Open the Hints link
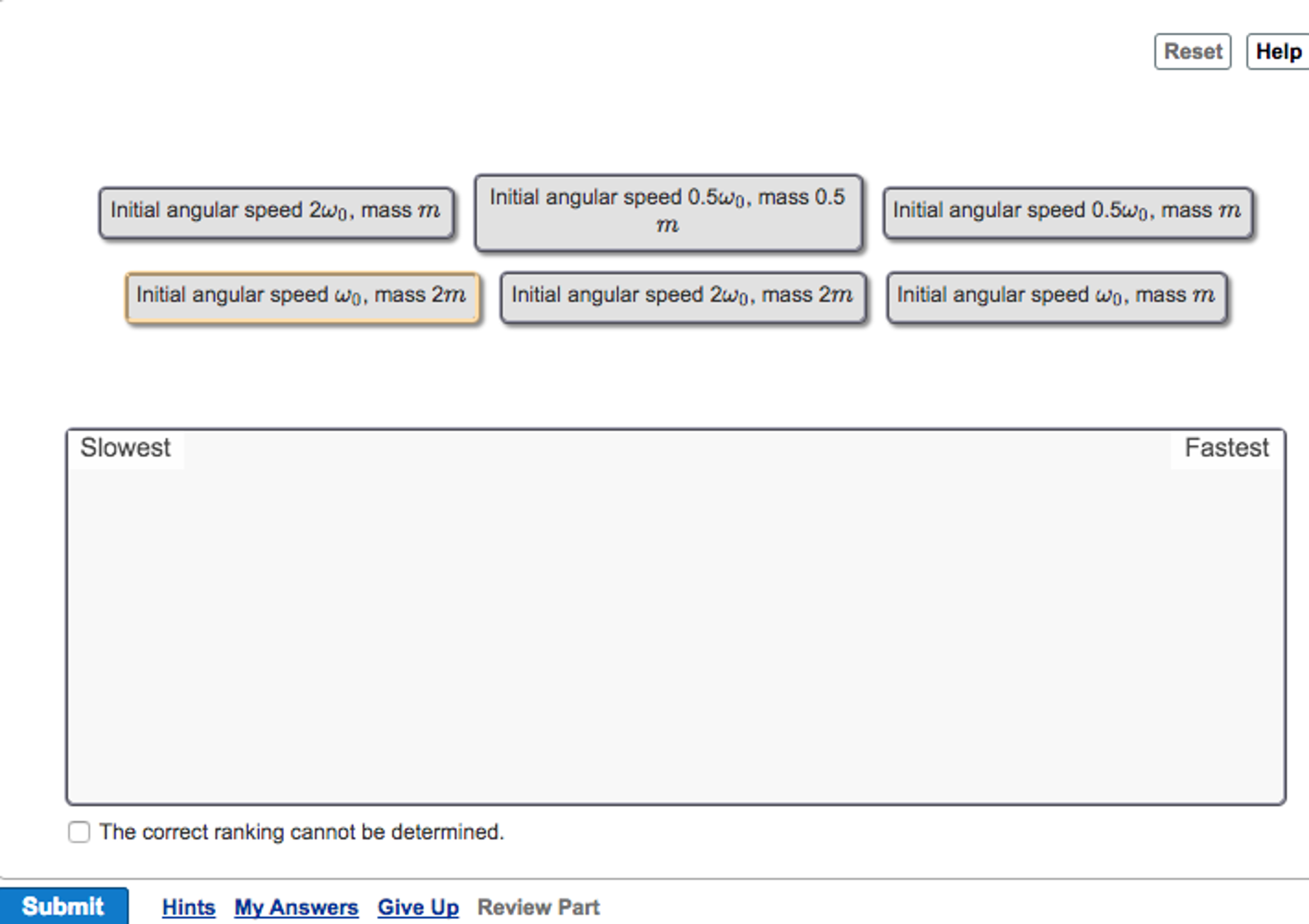This screenshot has width=1309, height=924. click(189, 907)
